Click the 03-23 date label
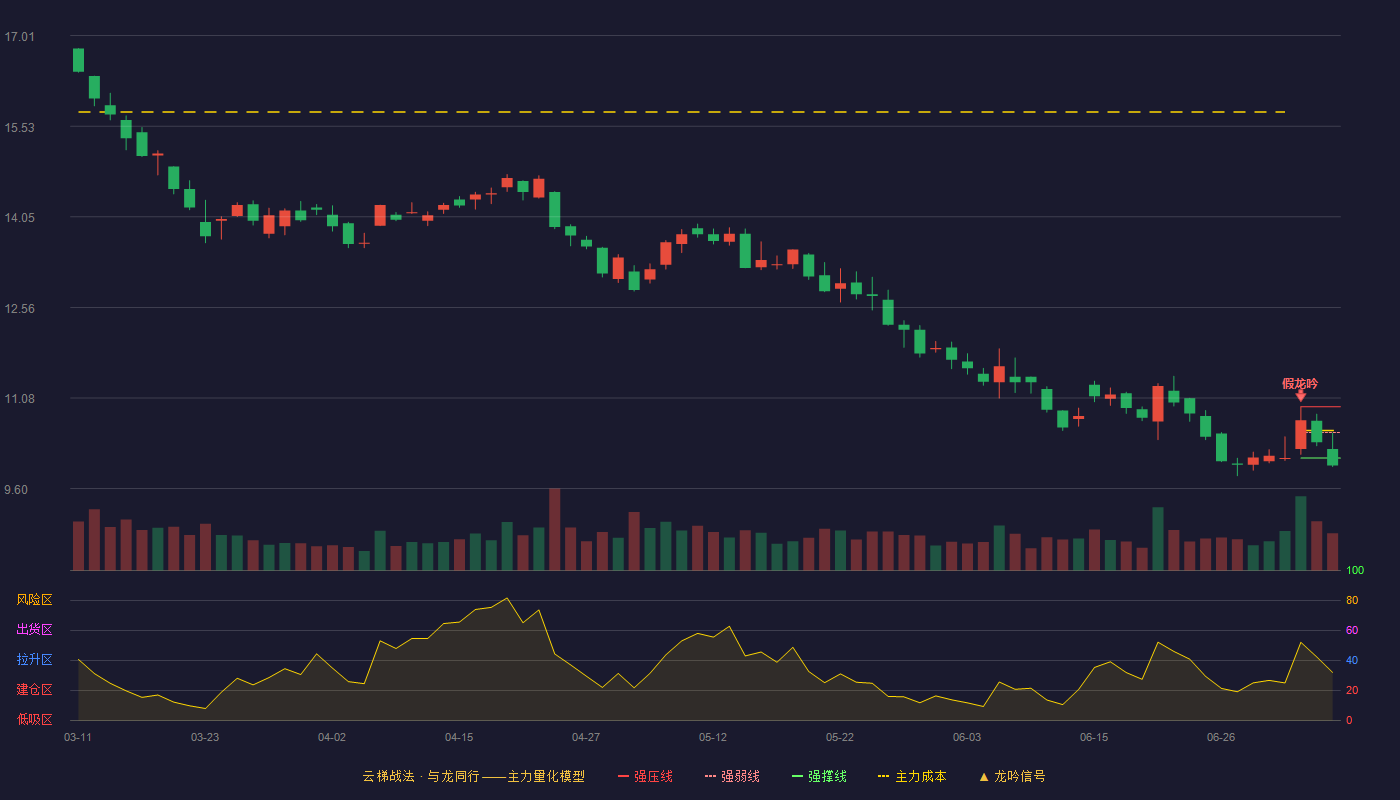Screen dimensions: 1400x800 205,737
